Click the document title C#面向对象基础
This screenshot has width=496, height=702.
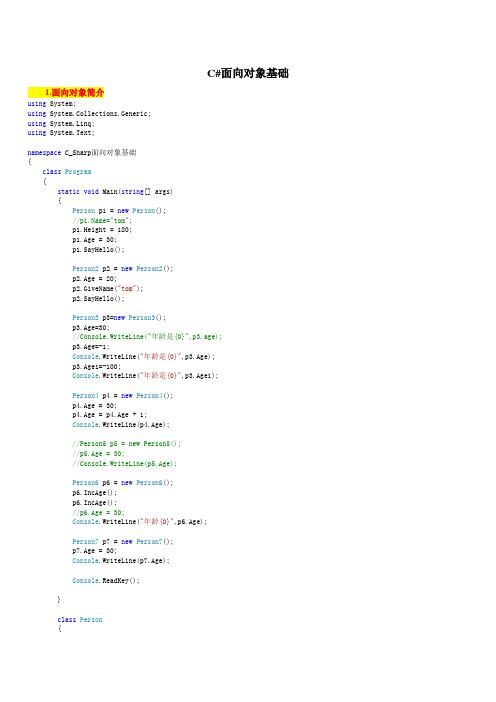pyautogui.click(x=248, y=73)
